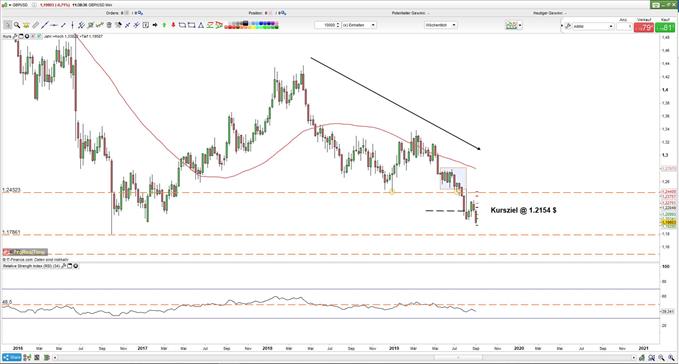Open RSI indicator wrench settings

click(64, 266)
